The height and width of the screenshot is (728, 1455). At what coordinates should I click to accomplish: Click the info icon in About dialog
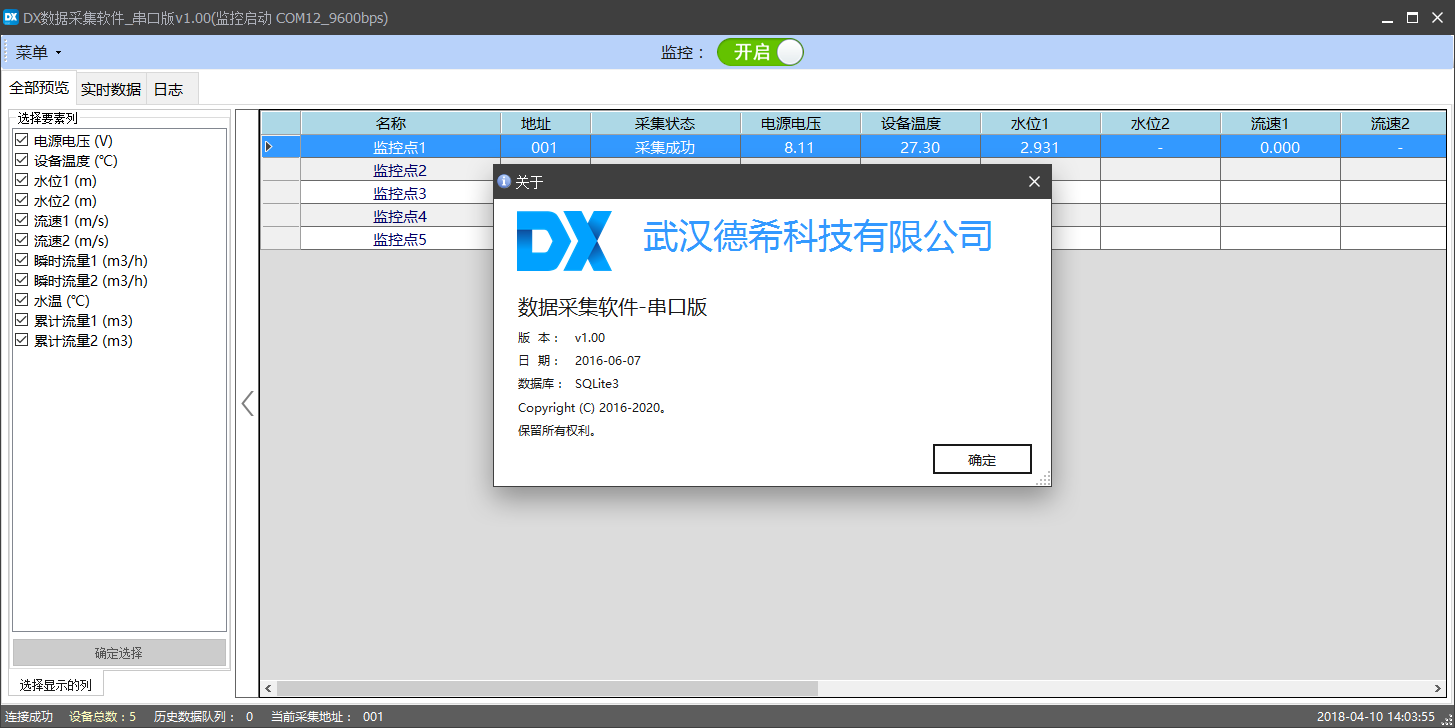pos(504,182)
